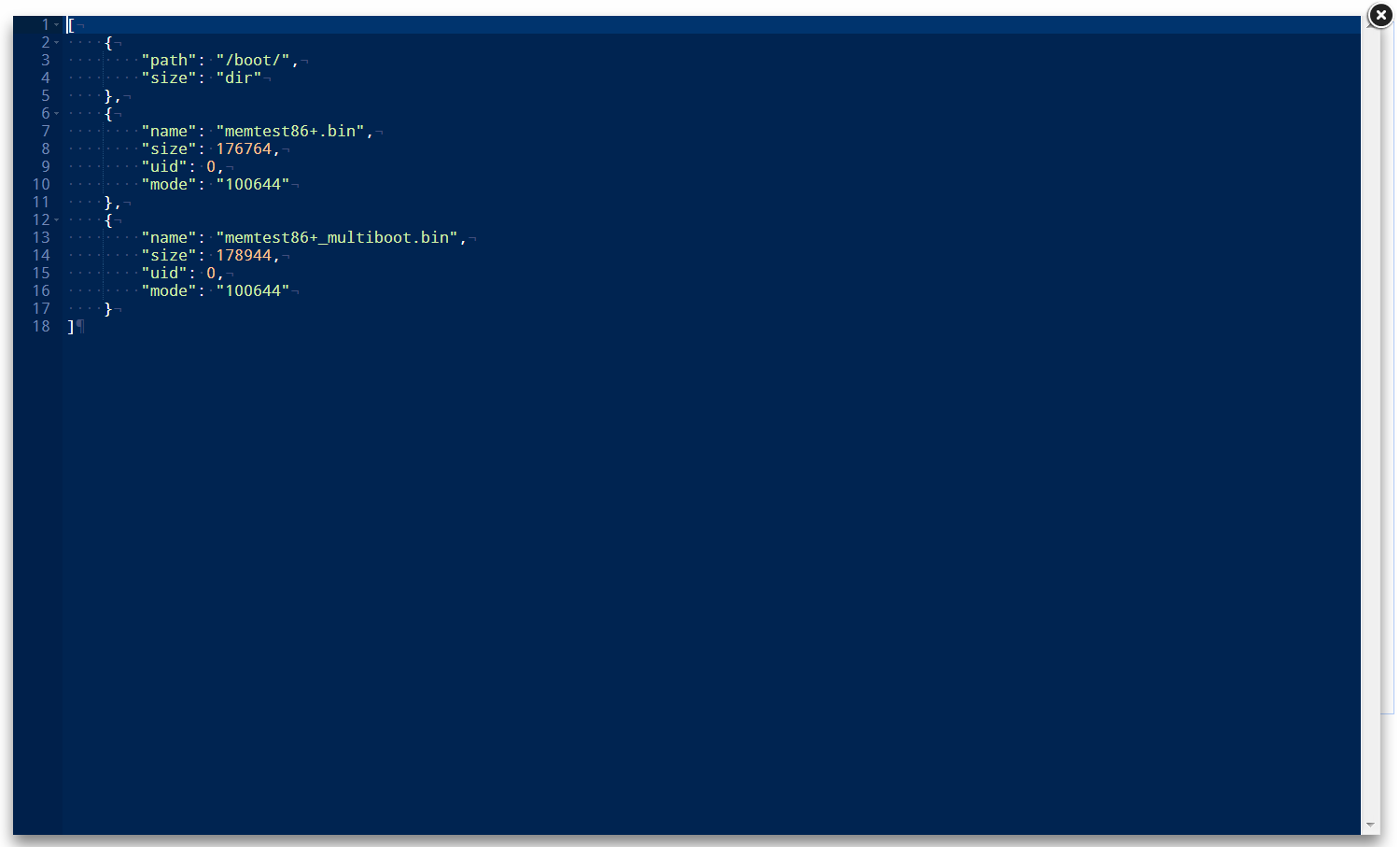
Task: Collapse the first object fold on line 2
Action: (x=55, y=42)
